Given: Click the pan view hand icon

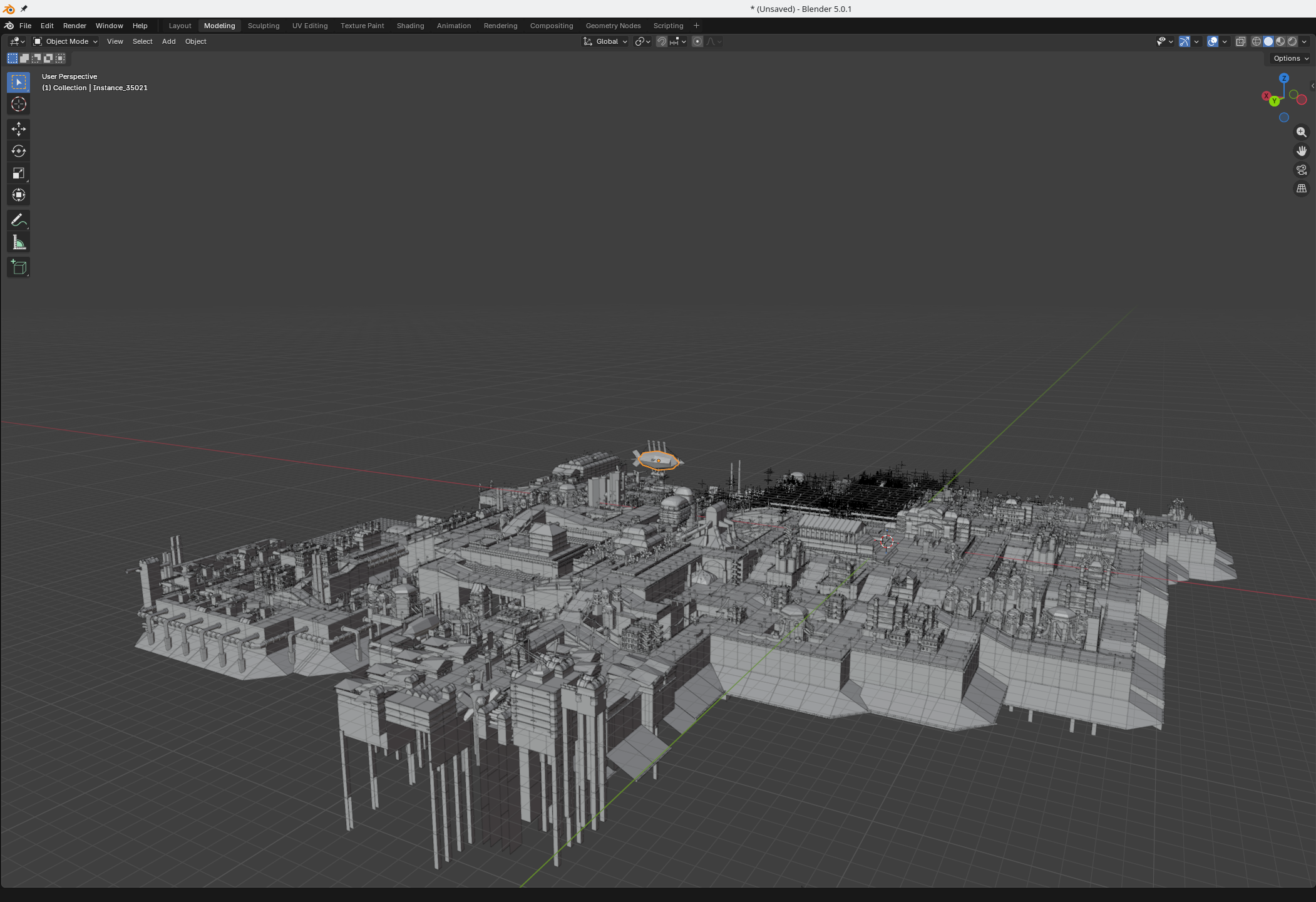Looking at the screenshot, I should [1302, 151].
